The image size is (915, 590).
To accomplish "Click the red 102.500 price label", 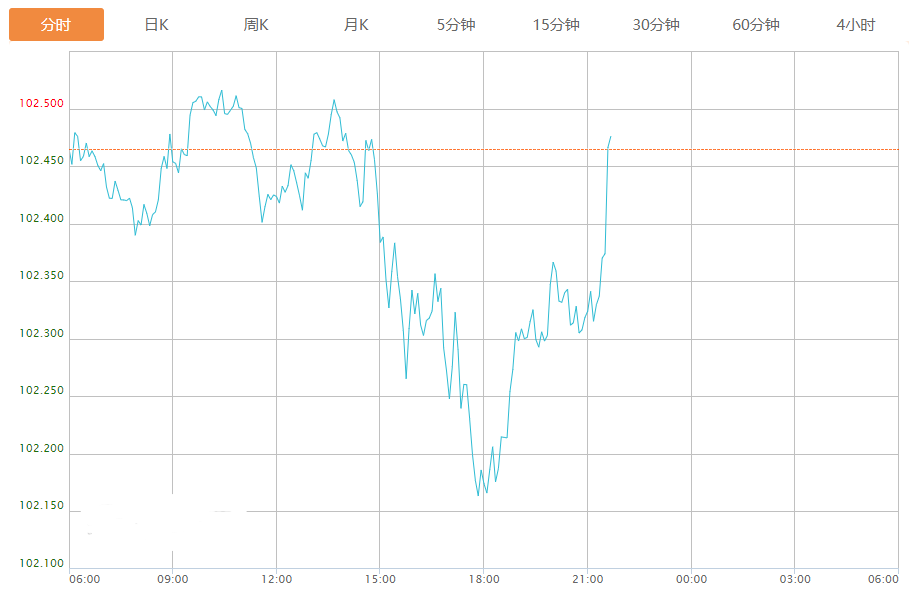I will [x=41, y=104].
